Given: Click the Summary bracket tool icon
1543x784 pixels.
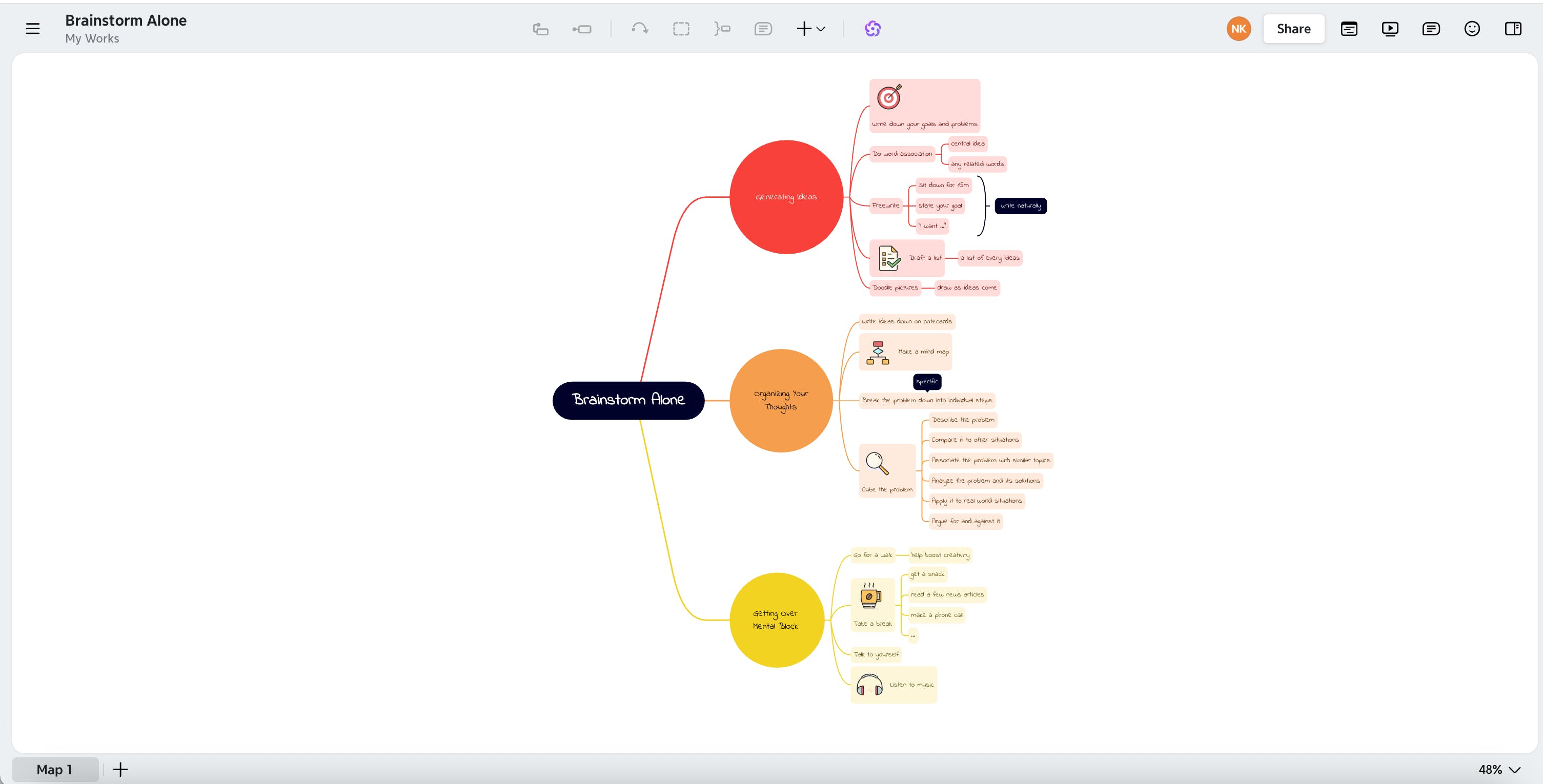Looking at the screenshot, I should (722, 29).
